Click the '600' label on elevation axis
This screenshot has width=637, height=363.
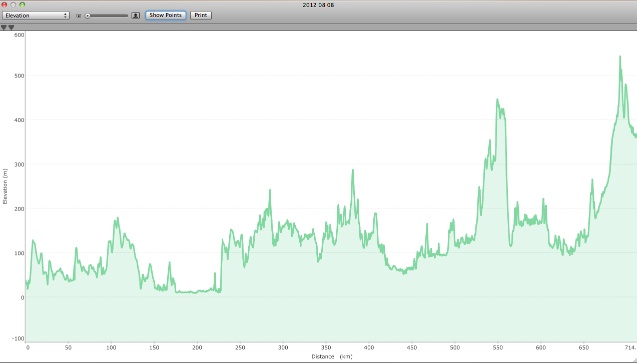(x=19, y=35)
